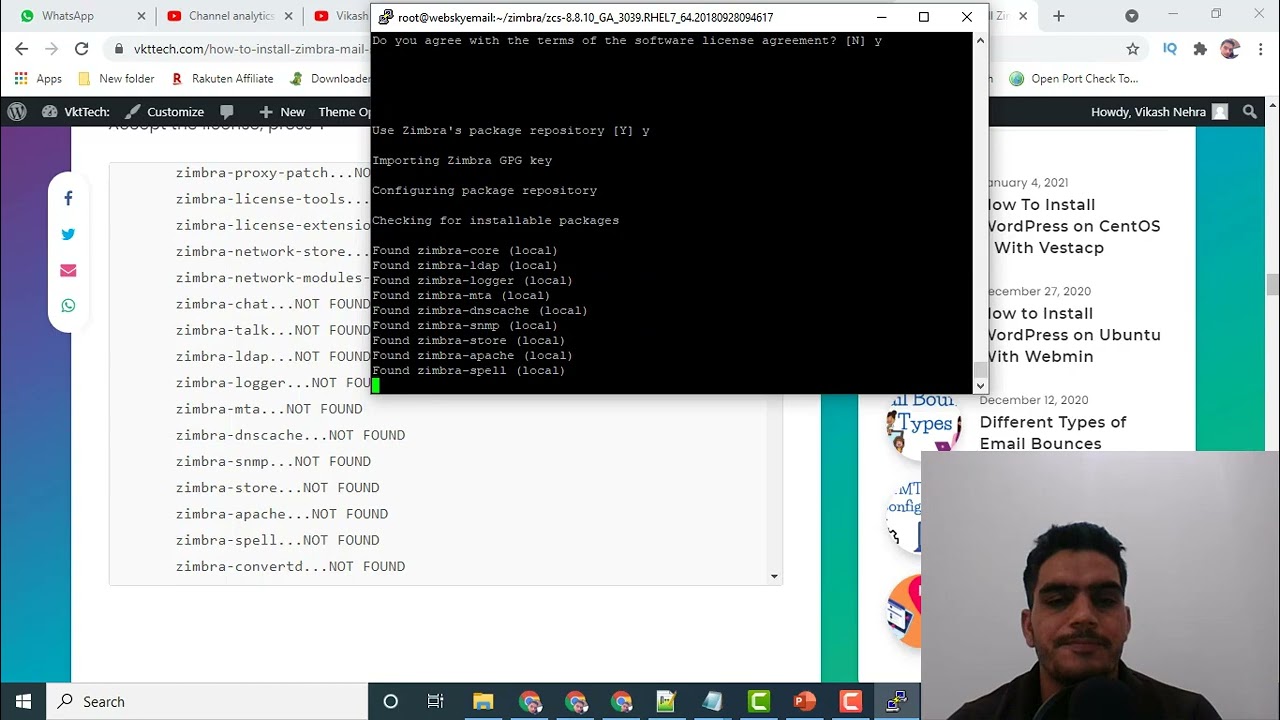This screenshot has width=1280, height=720.
Task: Click 'Found zimbra-core (local)' terminal line
Action: (465, 250)
